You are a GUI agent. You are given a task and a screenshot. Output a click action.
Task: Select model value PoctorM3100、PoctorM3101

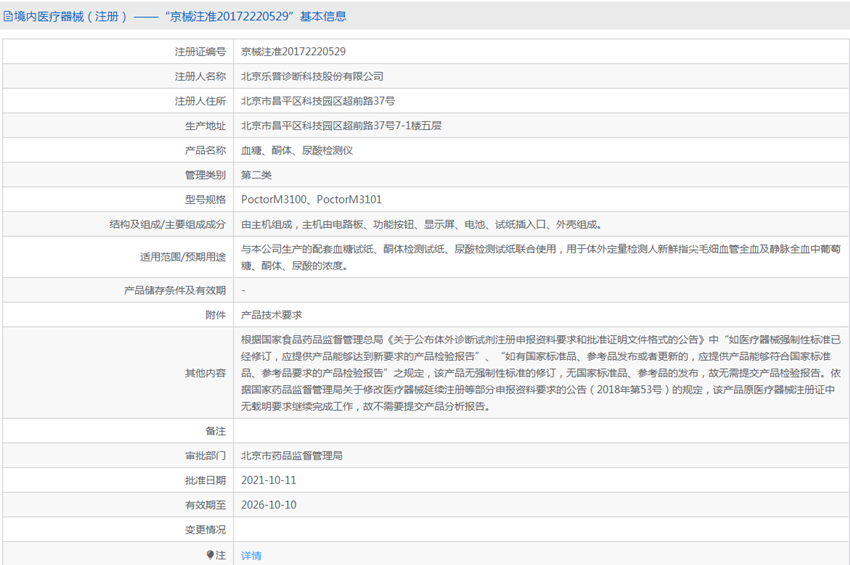point(312,200)
